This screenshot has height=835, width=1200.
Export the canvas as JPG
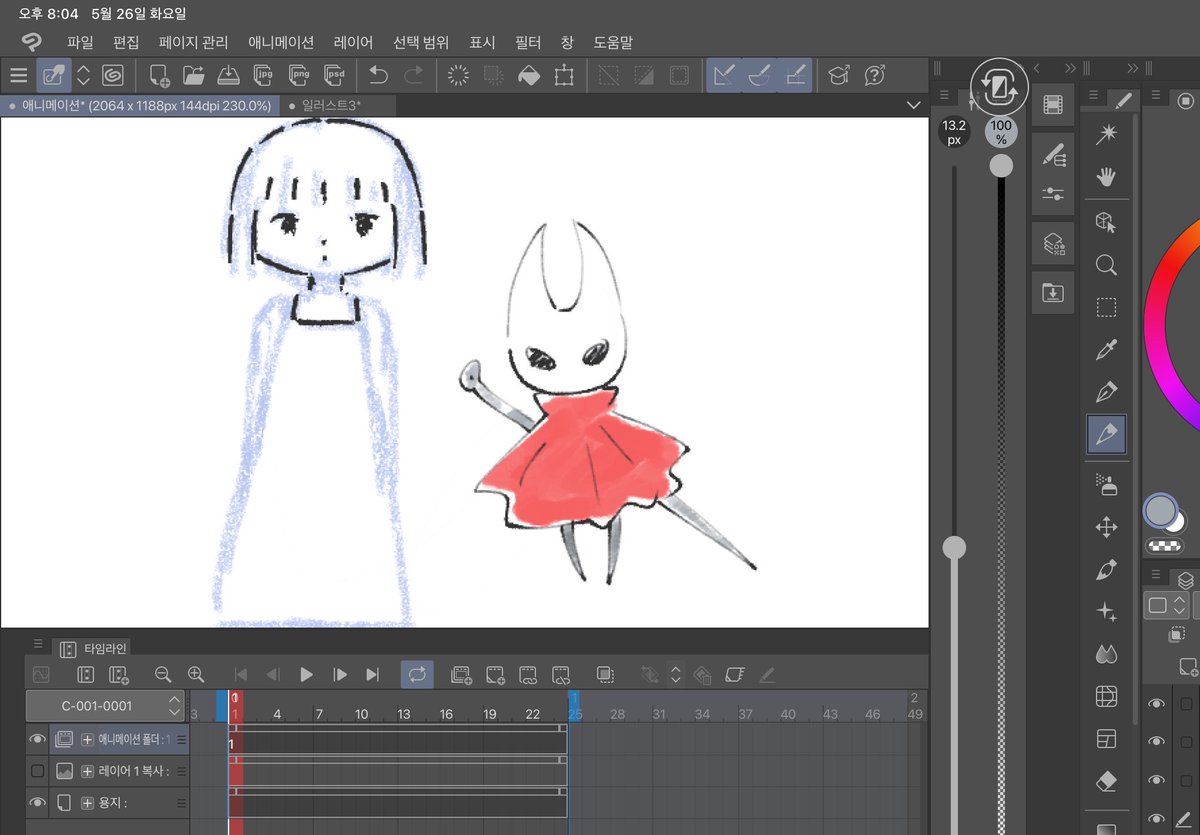(x=264, y=75)
